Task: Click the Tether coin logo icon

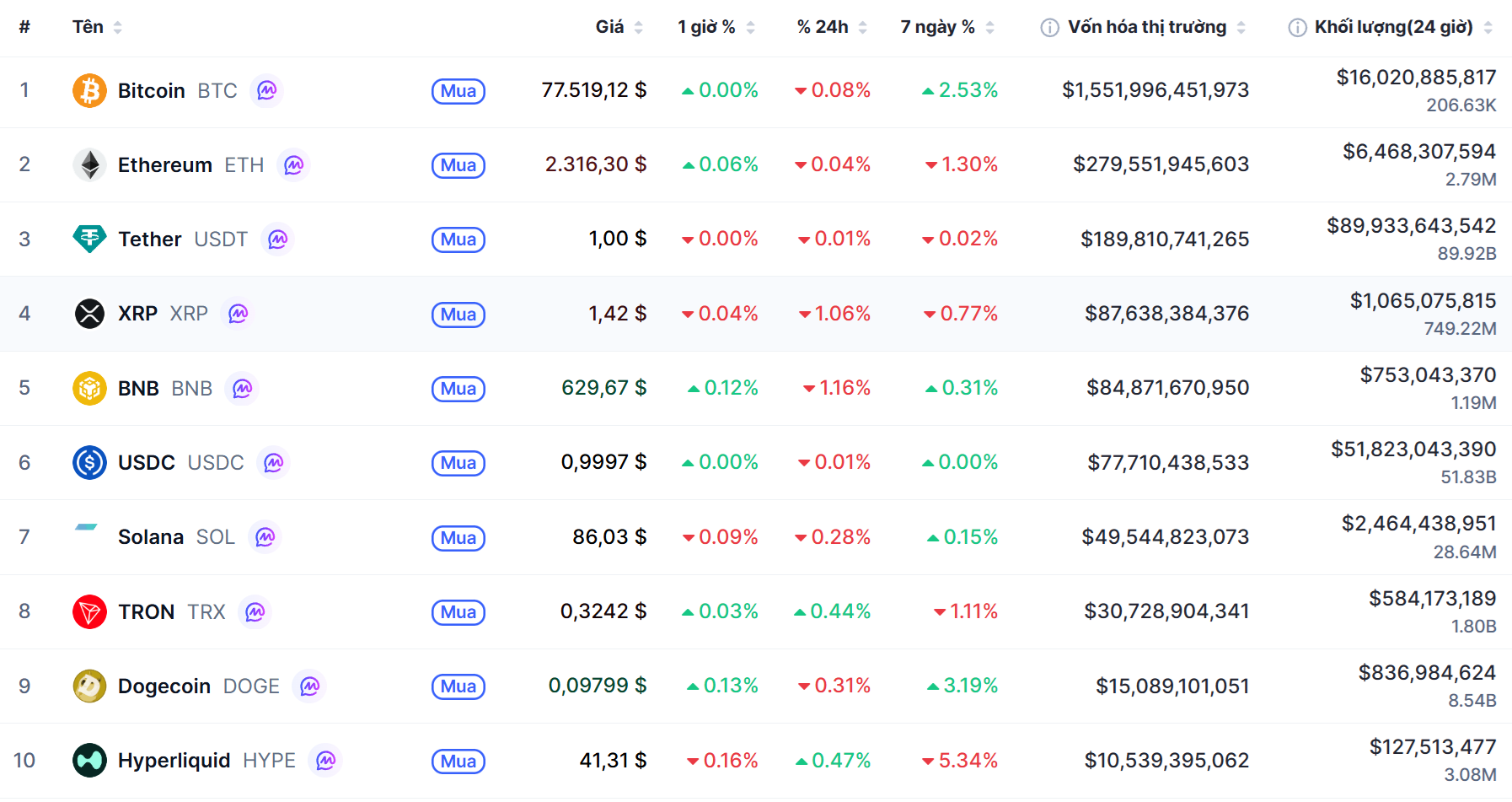Action: point(89,240)
